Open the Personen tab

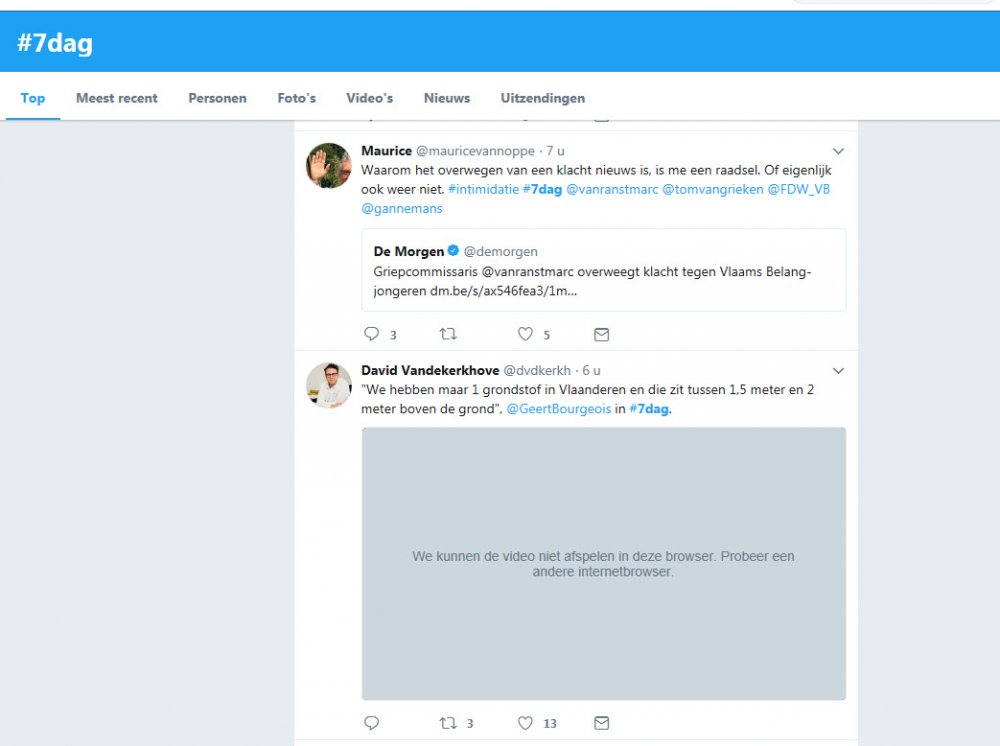pos(217,98)
